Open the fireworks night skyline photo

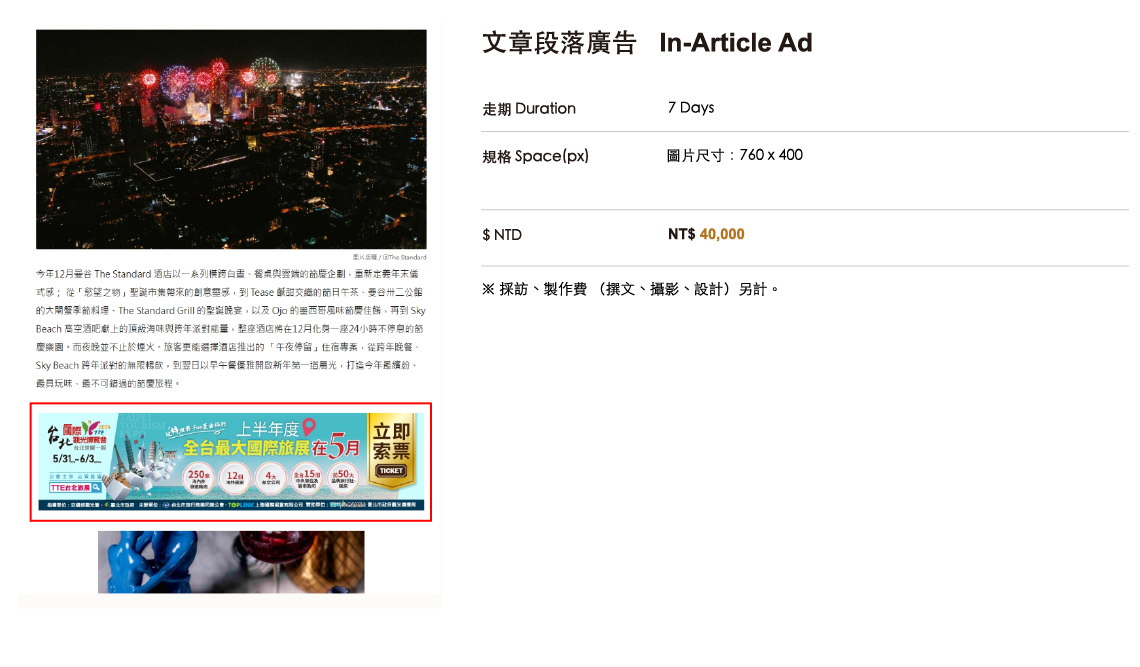click(231, 139)
